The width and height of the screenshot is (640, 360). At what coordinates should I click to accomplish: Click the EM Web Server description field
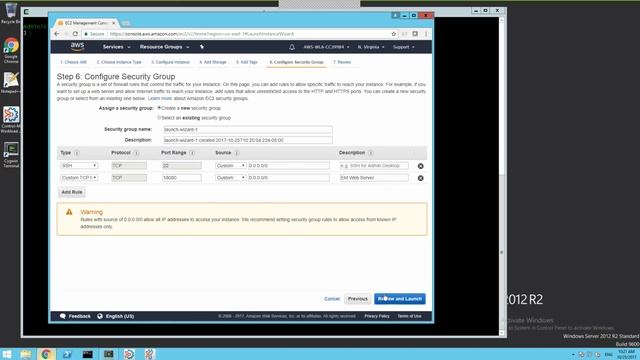click(x=374, y=178)
